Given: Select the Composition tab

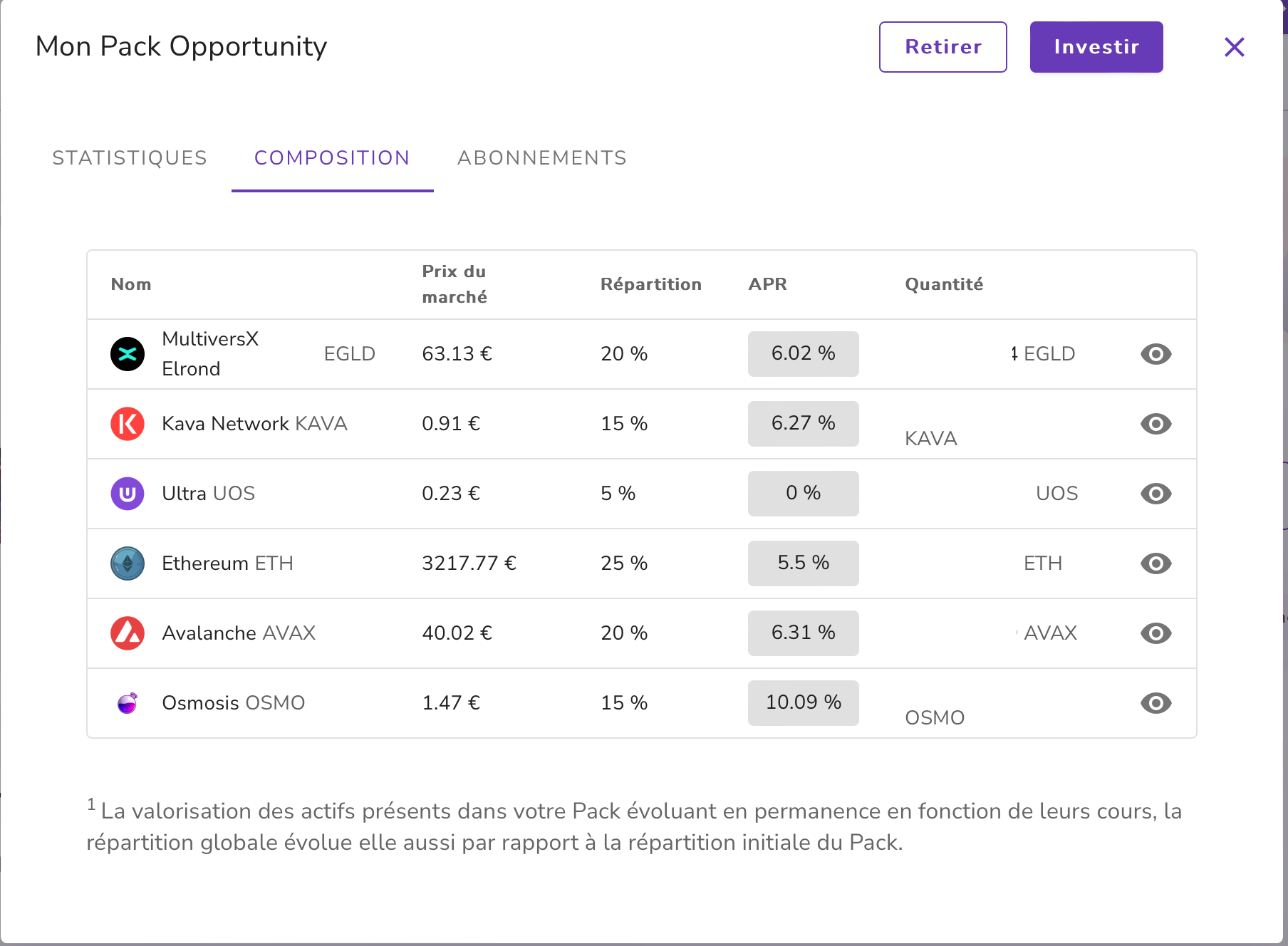Looking at the screenshot, I should click(332, 158).
